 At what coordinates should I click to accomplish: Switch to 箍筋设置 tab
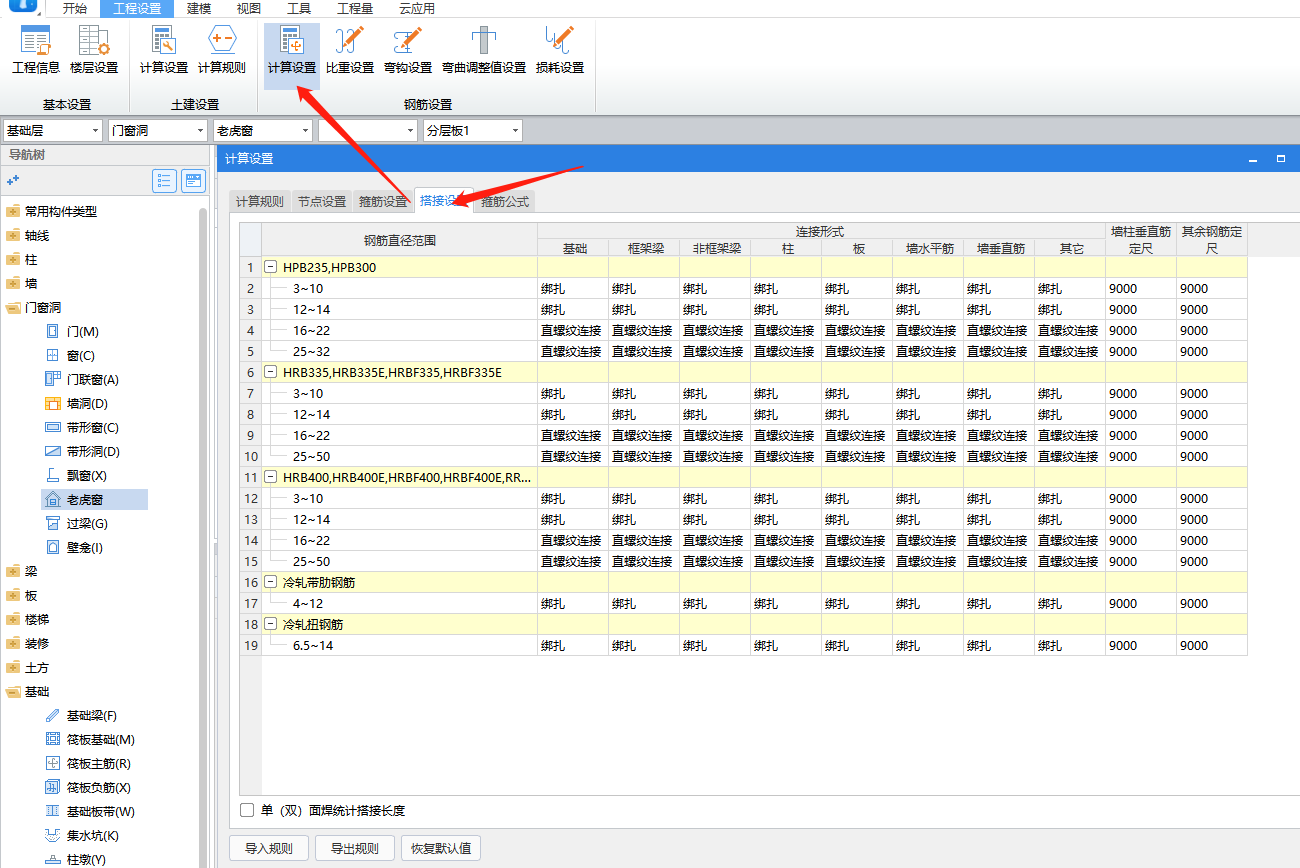(x=383, y=202)
